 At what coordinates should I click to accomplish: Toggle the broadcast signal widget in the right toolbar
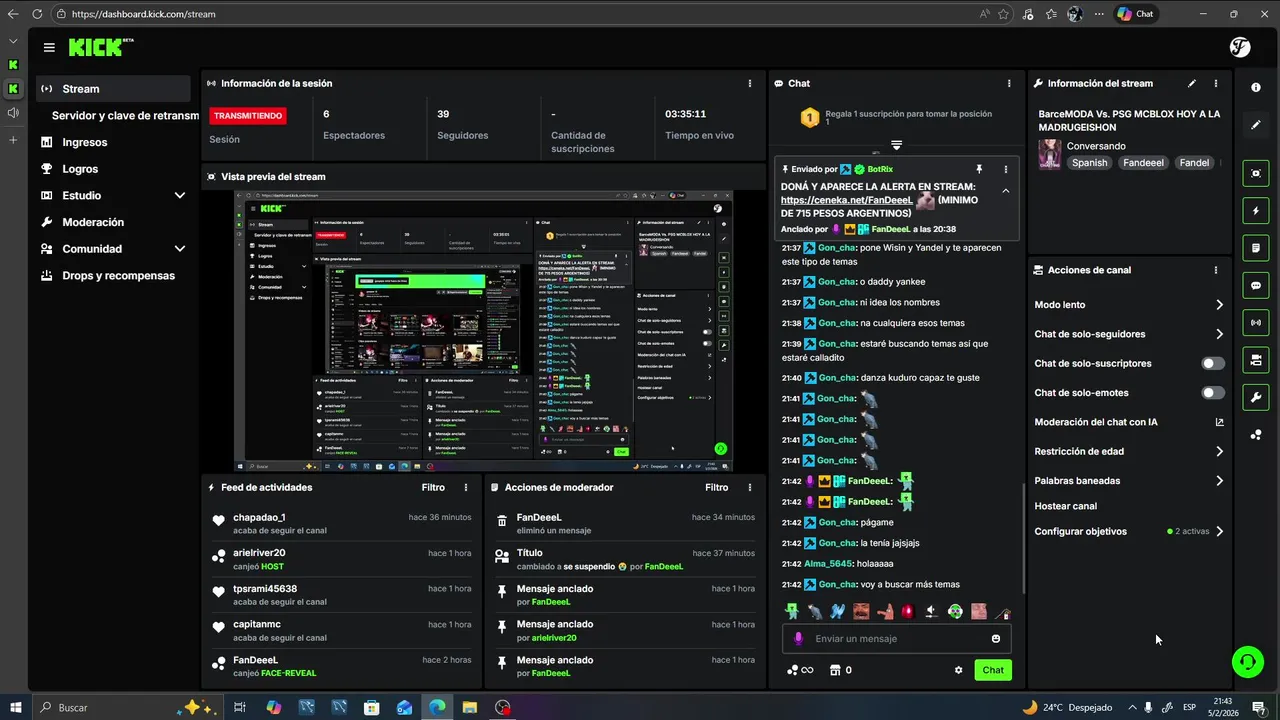[x=1256, y=323]
